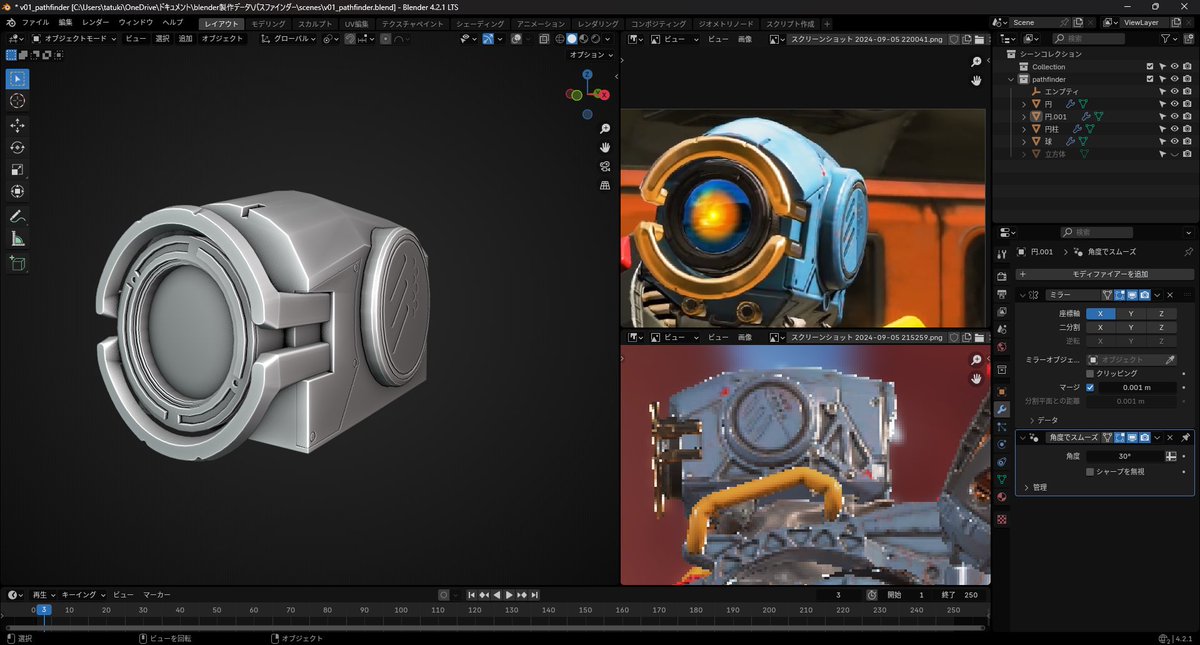Image resolution: width=1200 pixels, height=645 pixels.
Task: Switch to the モデリング workspace tab
Action: coord(267,23)
